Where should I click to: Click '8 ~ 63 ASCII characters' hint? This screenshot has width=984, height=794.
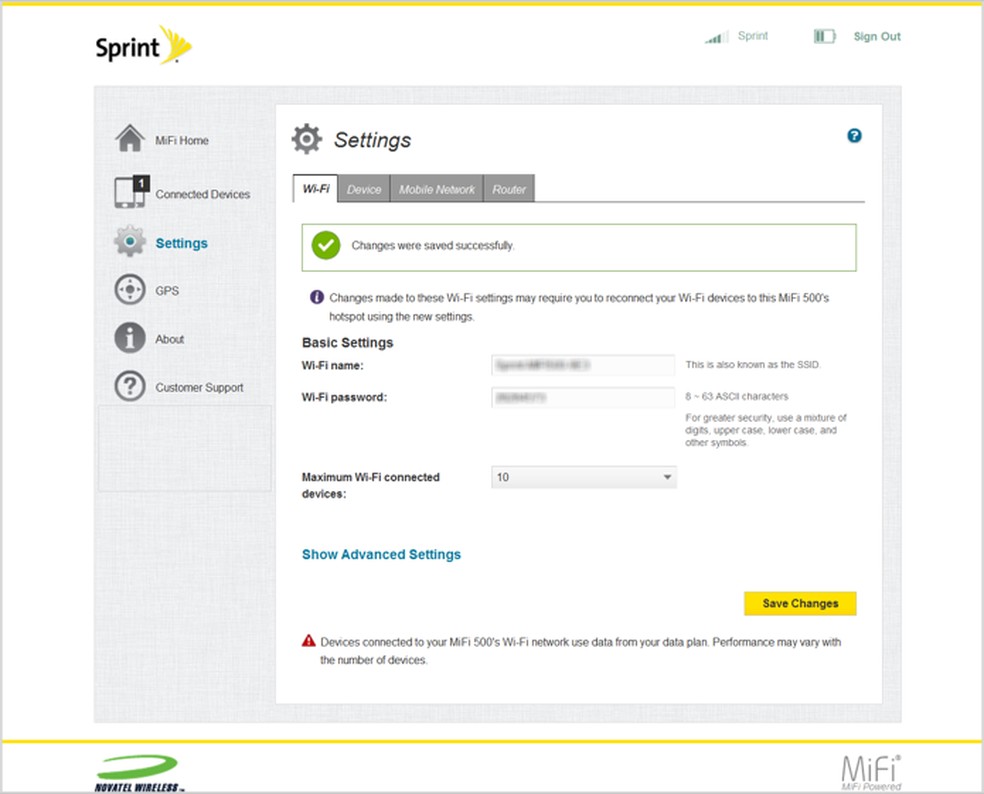pyautogui.click(x=737, y=396)
